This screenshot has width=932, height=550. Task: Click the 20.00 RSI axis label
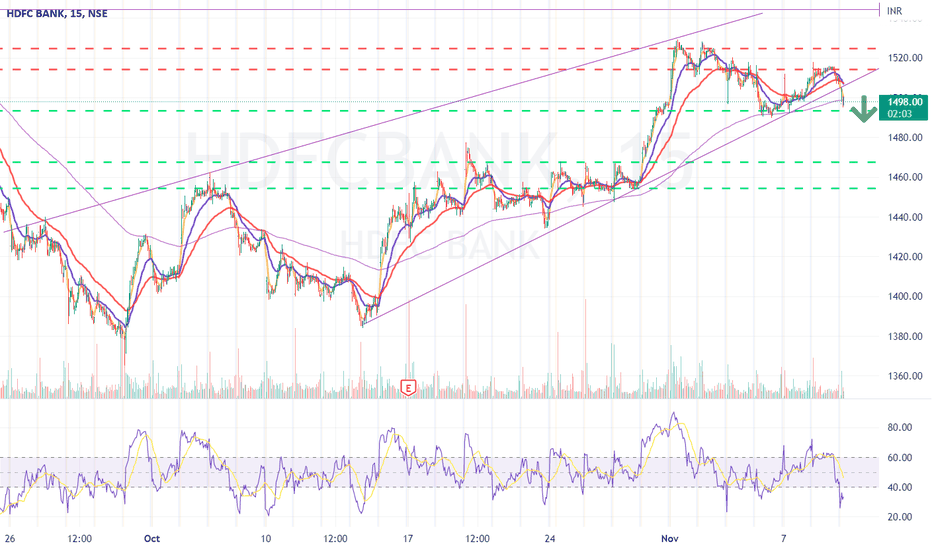point(900,517)
